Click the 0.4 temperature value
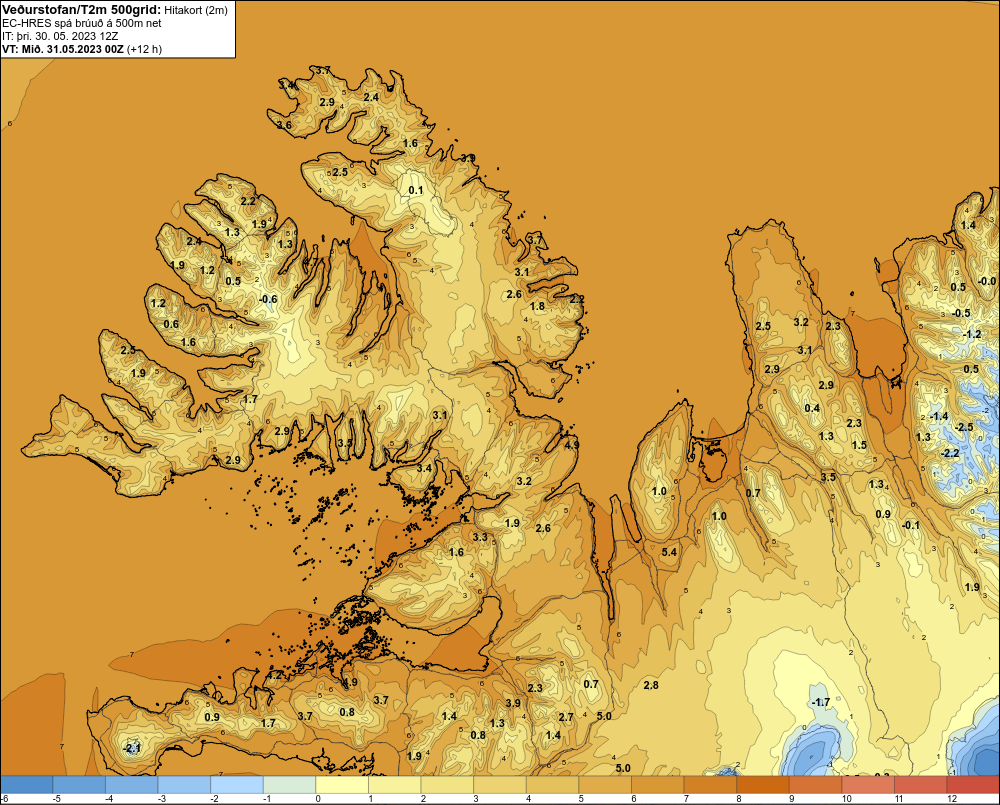 (812, 408)
